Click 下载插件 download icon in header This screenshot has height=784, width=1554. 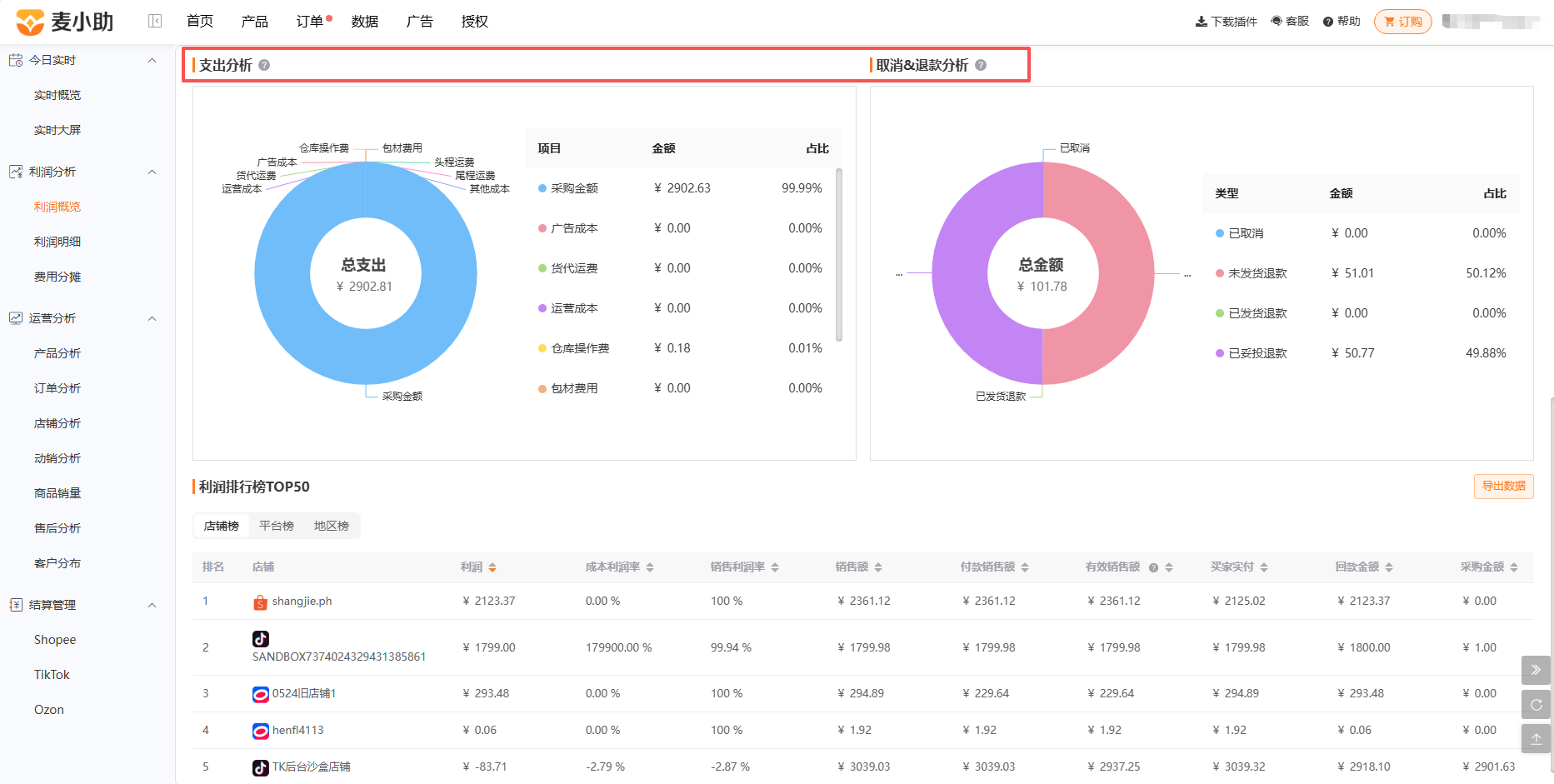[x=1202, y=22]
